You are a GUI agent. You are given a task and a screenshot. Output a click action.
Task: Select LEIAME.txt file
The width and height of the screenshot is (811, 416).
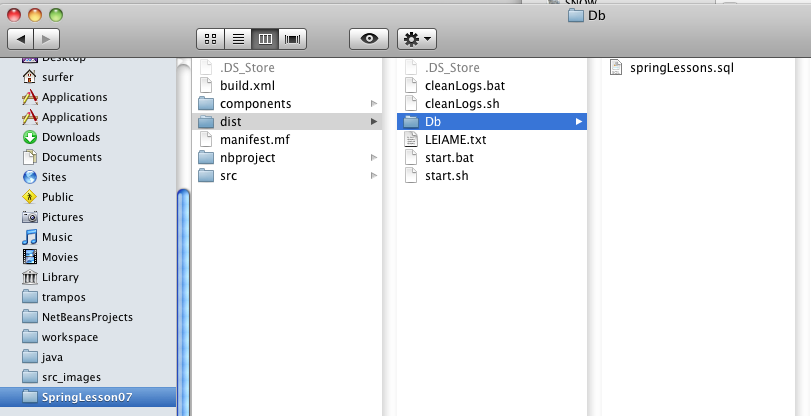(492, 140)
